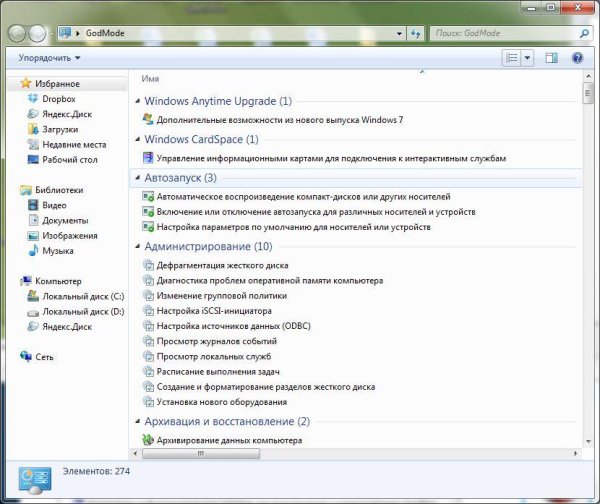Viewport: 600px width, 504px height.
Task: Open Просмотр локальных служб
Action: [214, 356]
